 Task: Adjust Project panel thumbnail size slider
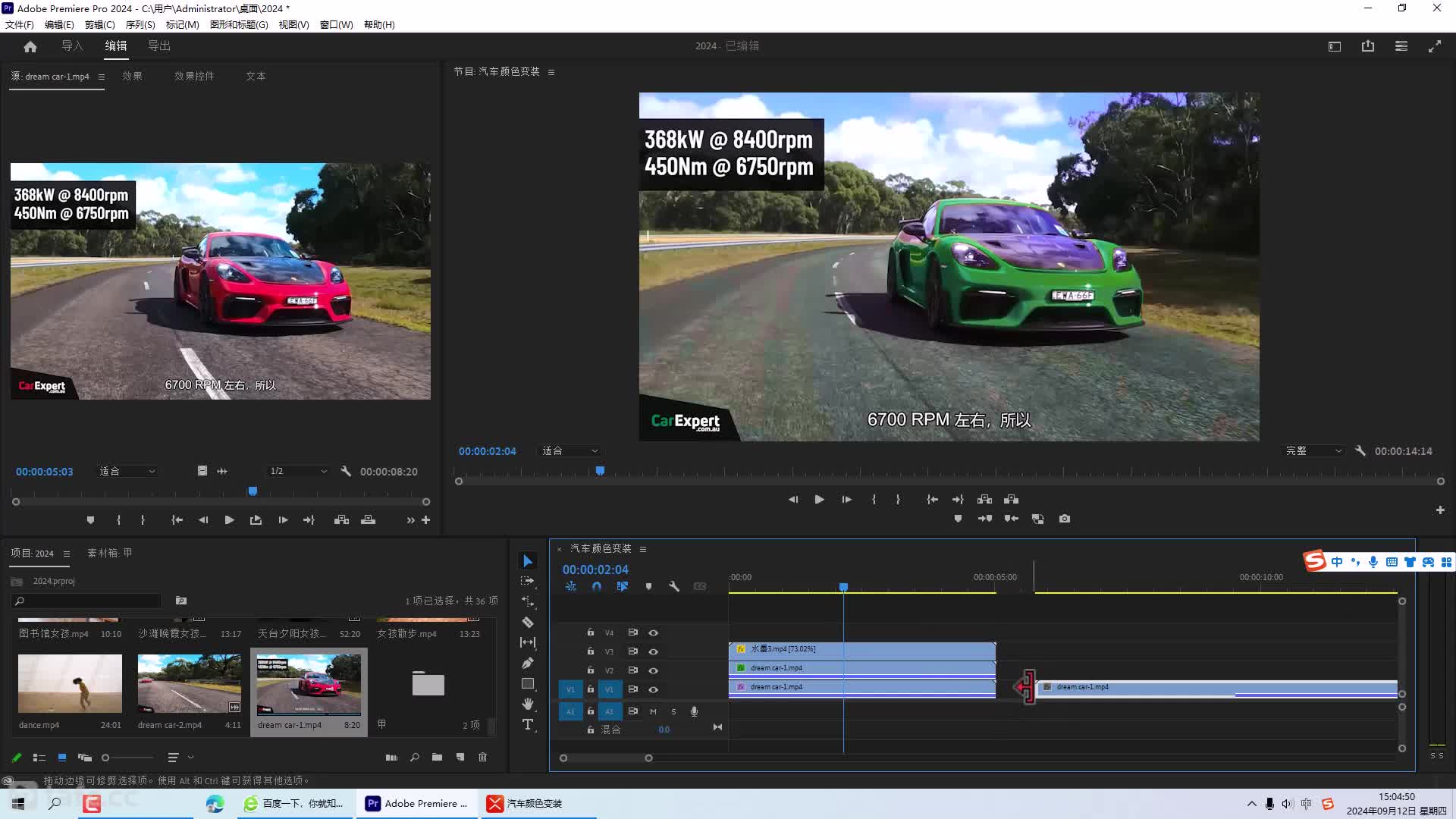click(129, 757)
